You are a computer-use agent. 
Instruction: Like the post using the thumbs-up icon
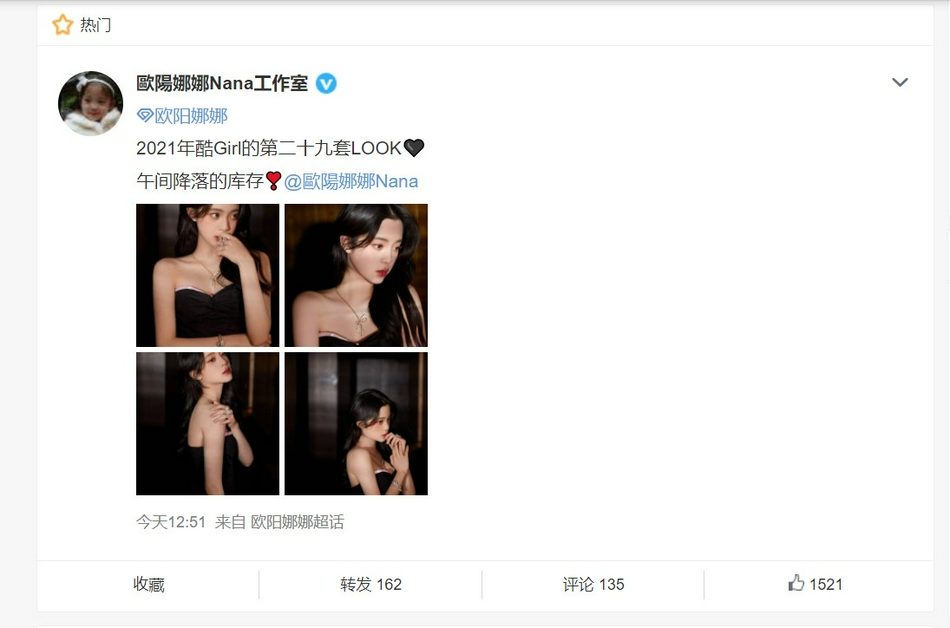coord(796,583)
